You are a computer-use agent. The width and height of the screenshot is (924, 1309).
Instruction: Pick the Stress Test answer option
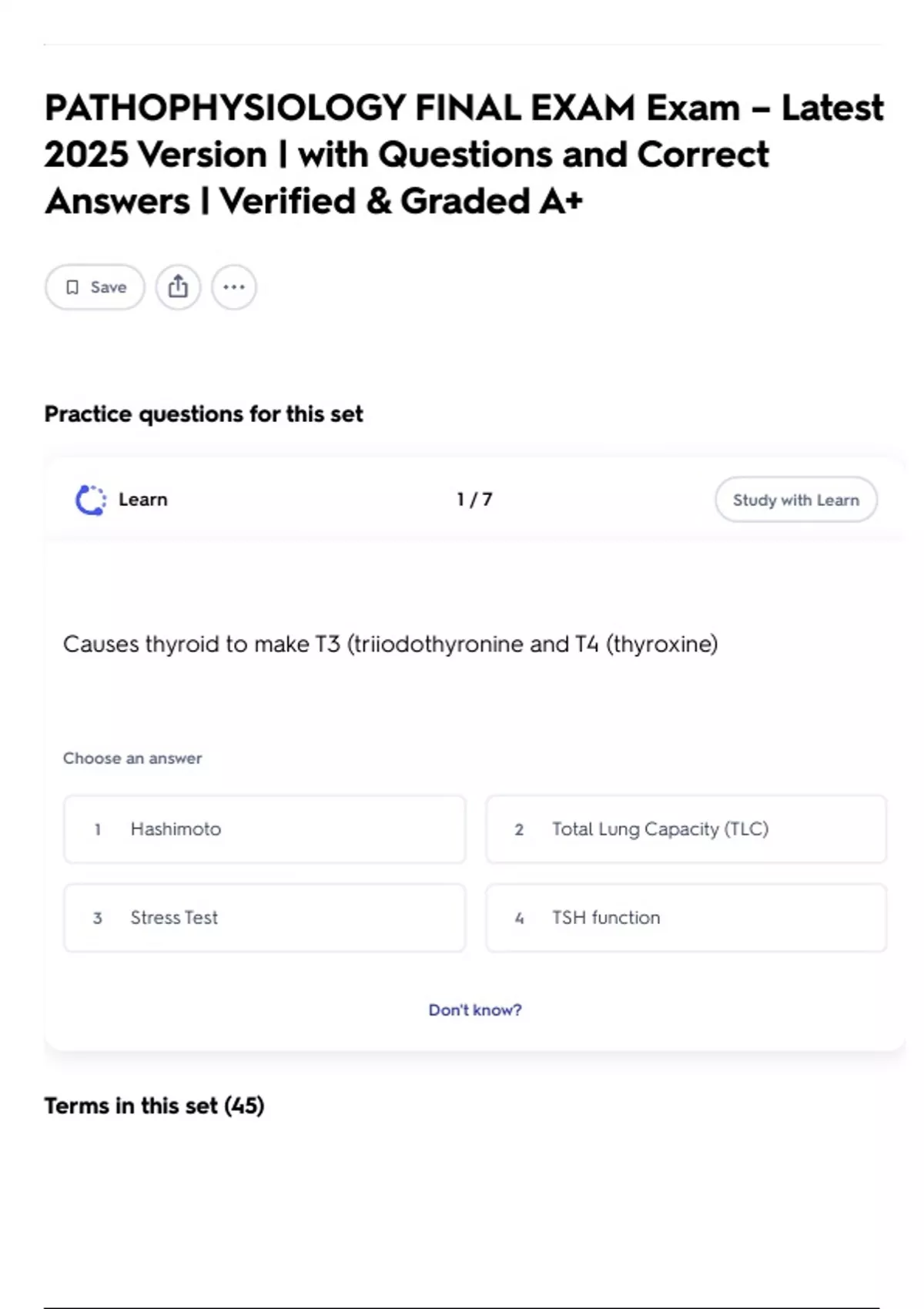264,918
